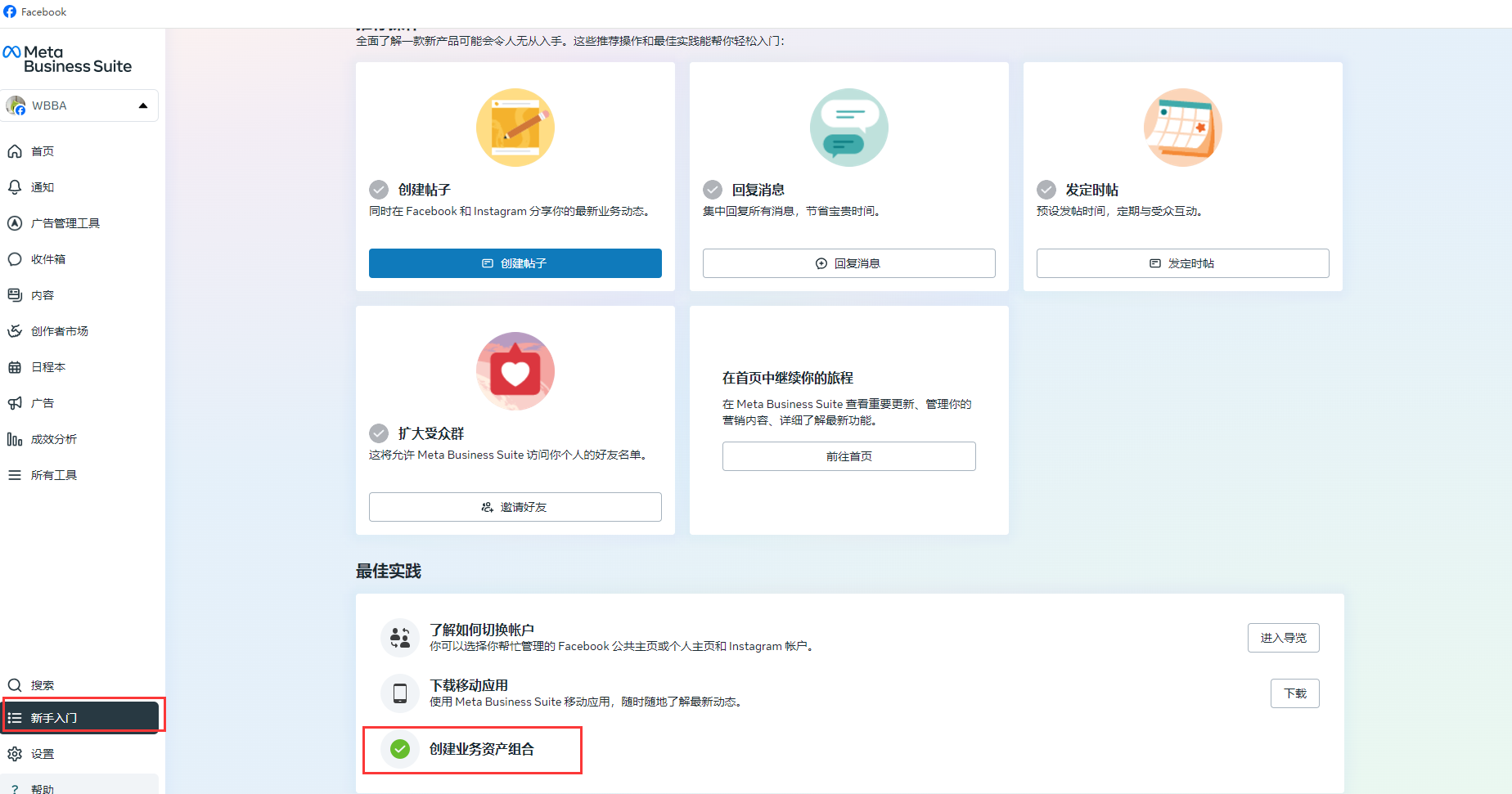Select 内容 in the sidebar
This screenshot has width=1512, height=794.
coord(43,295)
